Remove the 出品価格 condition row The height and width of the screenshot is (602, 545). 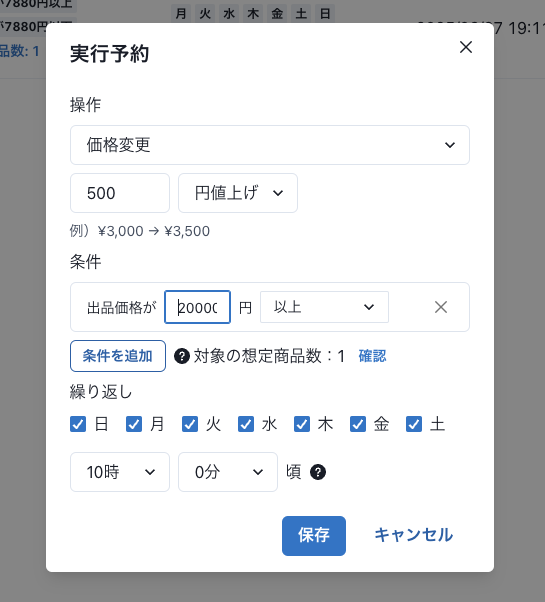(441, 307)
